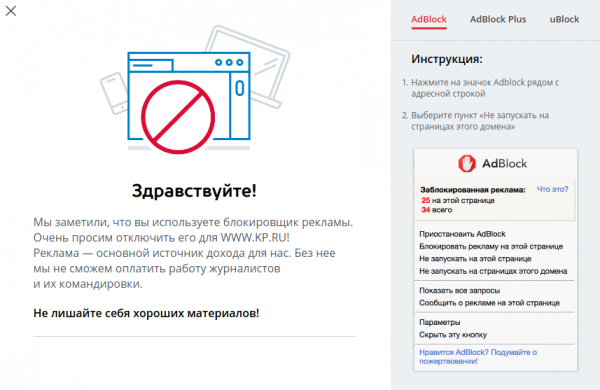600x390 pixels.
Task: Click 'Скрыть эту кнопку' entry
Action: tap(453, 335)
